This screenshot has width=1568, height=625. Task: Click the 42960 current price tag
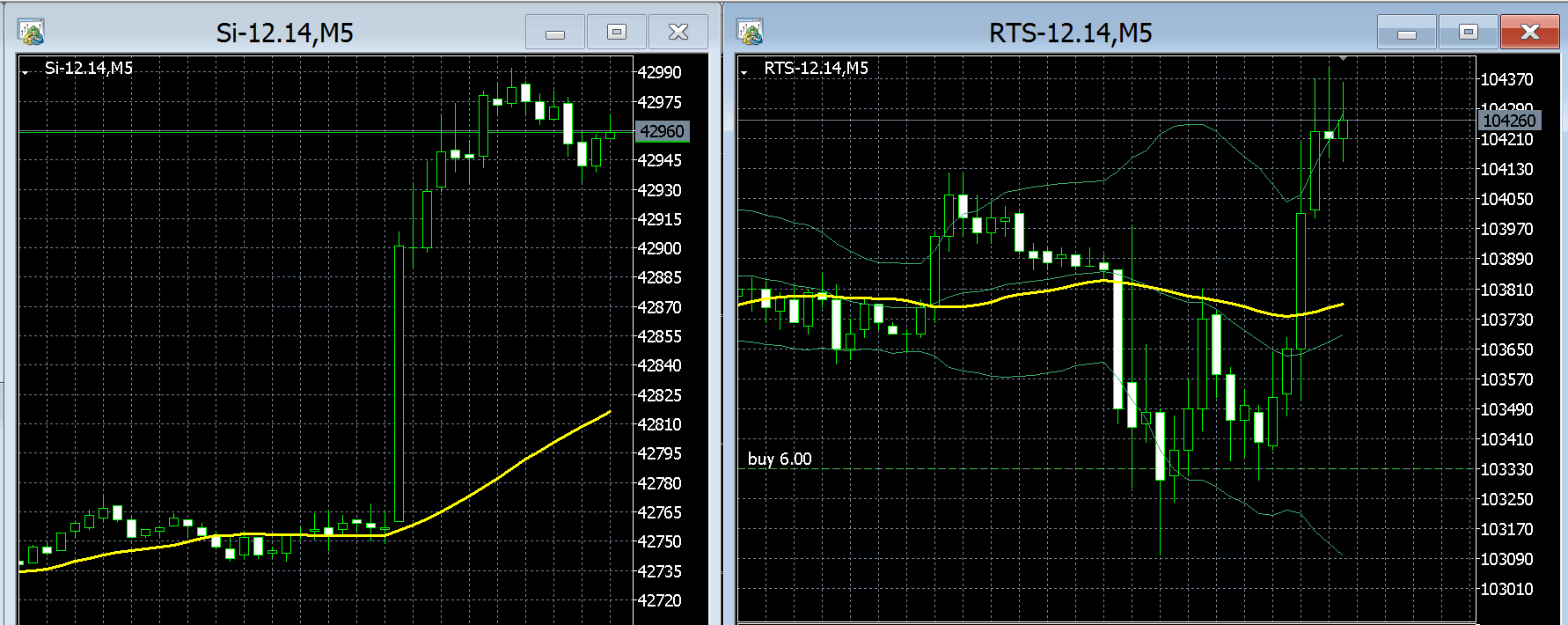click(x=662, y=131)
